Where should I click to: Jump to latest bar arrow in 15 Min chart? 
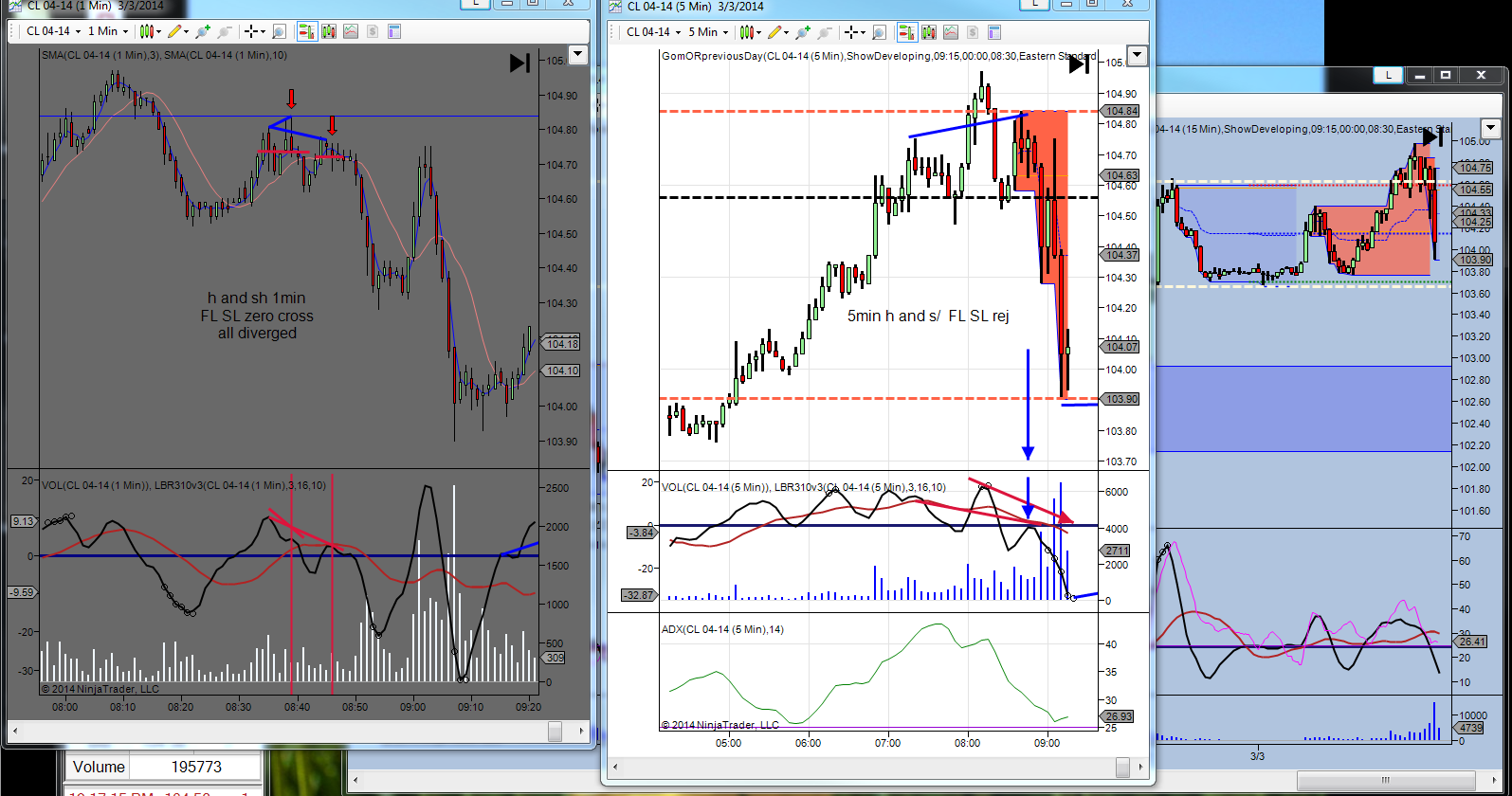tap(1433, 136)
